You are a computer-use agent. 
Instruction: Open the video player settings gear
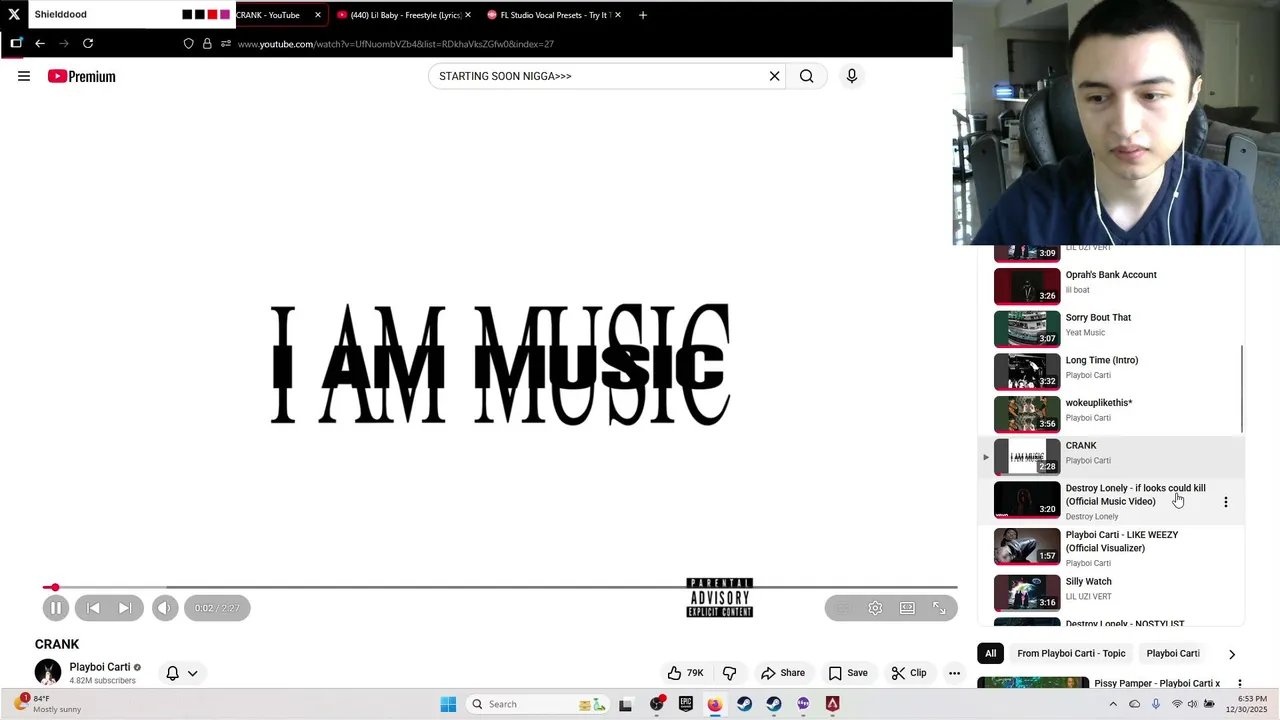tap(875, 608)
